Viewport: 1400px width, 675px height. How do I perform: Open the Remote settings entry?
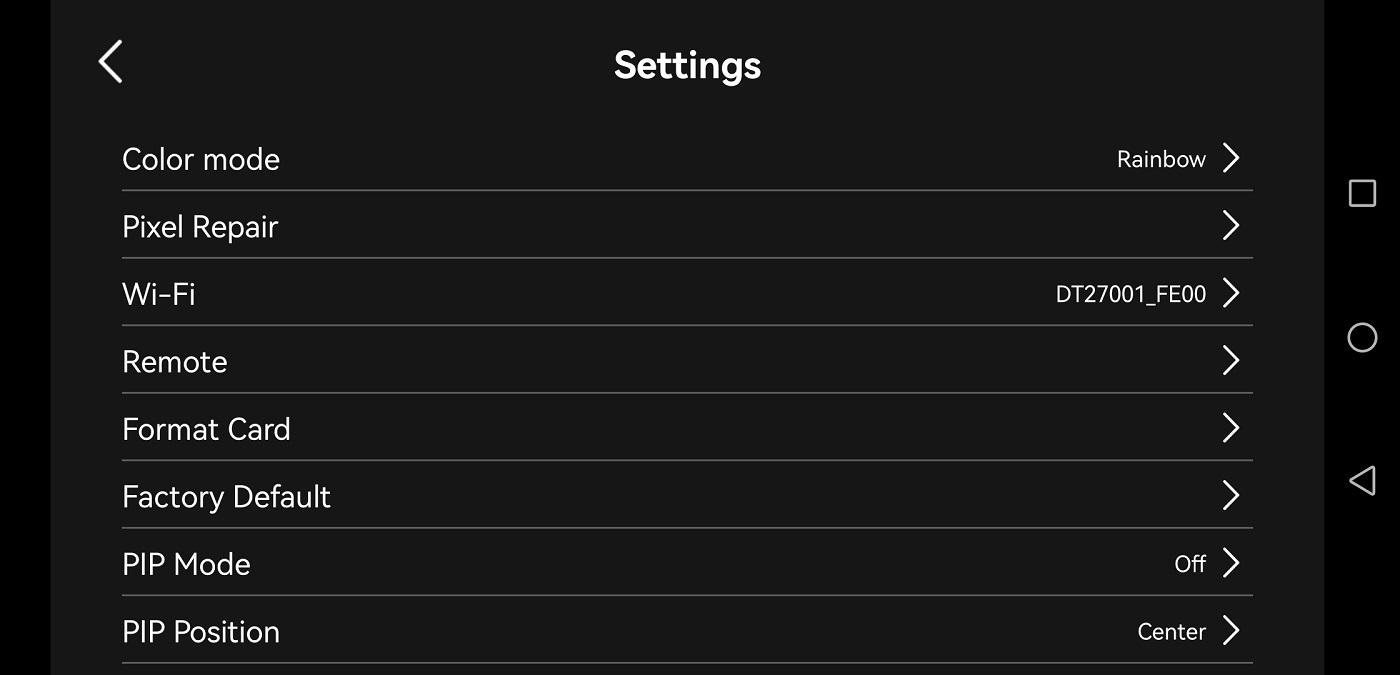pos(175,362)
